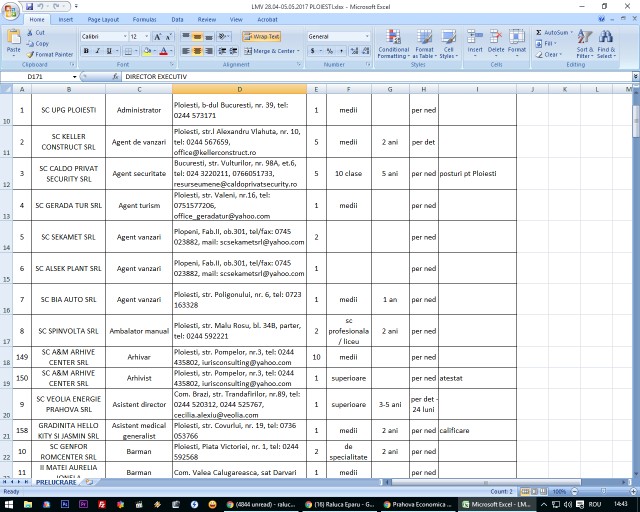Apply percent style
Screen dimensions: 640x512
coord(329,51)
